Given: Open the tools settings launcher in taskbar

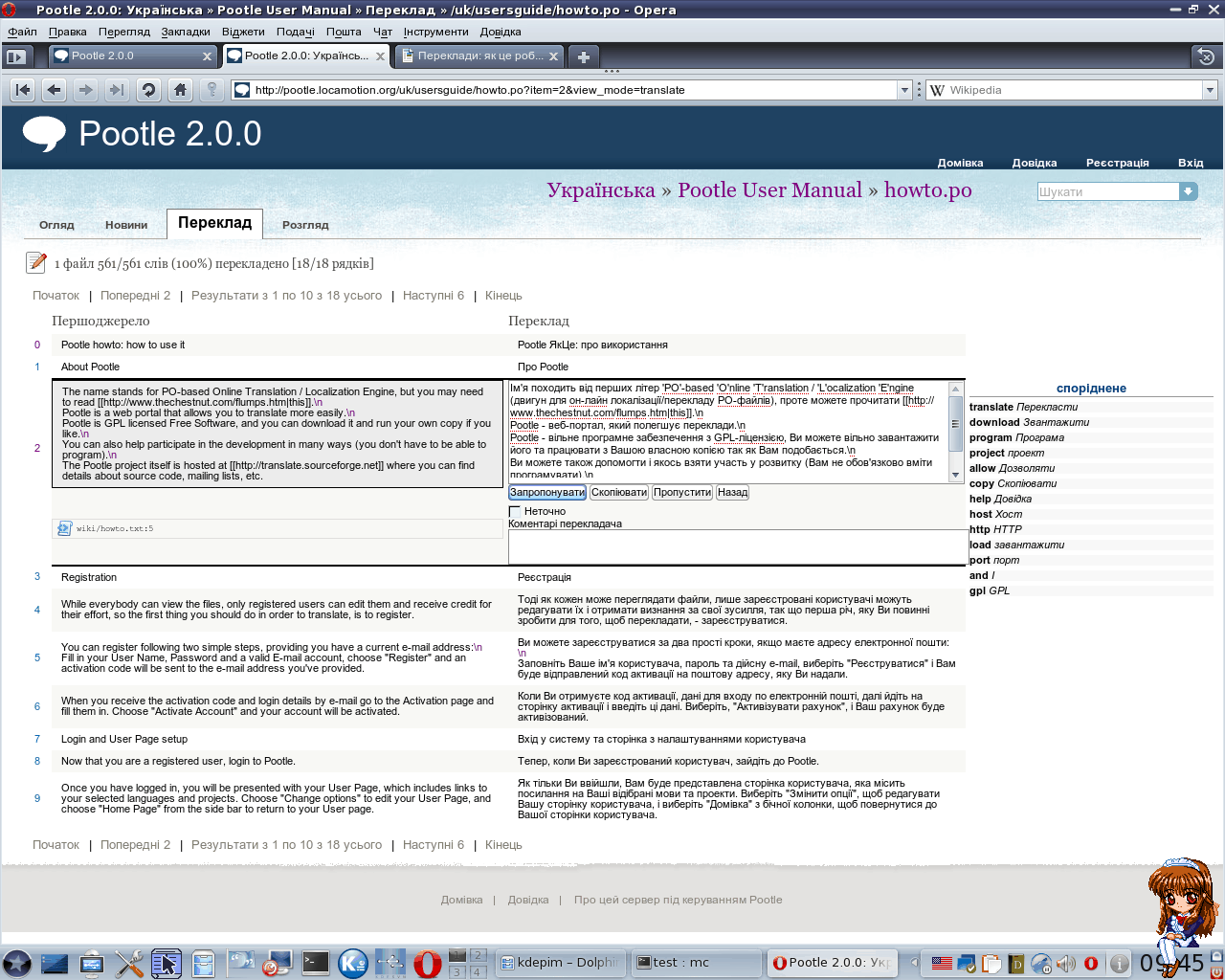Looking at the screenshot, I should pyautogui.click(x=129, y=963).
